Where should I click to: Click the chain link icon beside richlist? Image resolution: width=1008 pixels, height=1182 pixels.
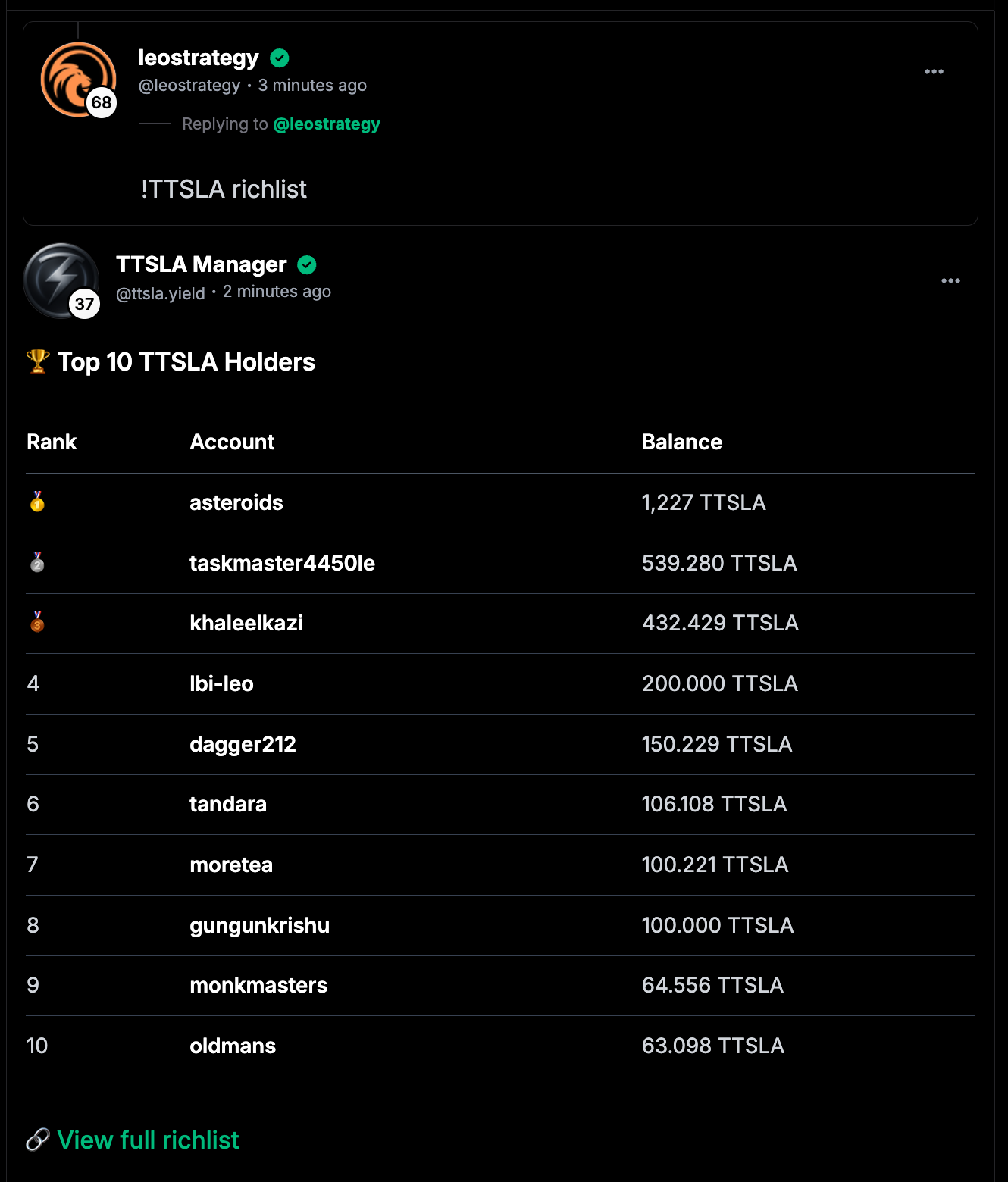[x=38, y=1140]
